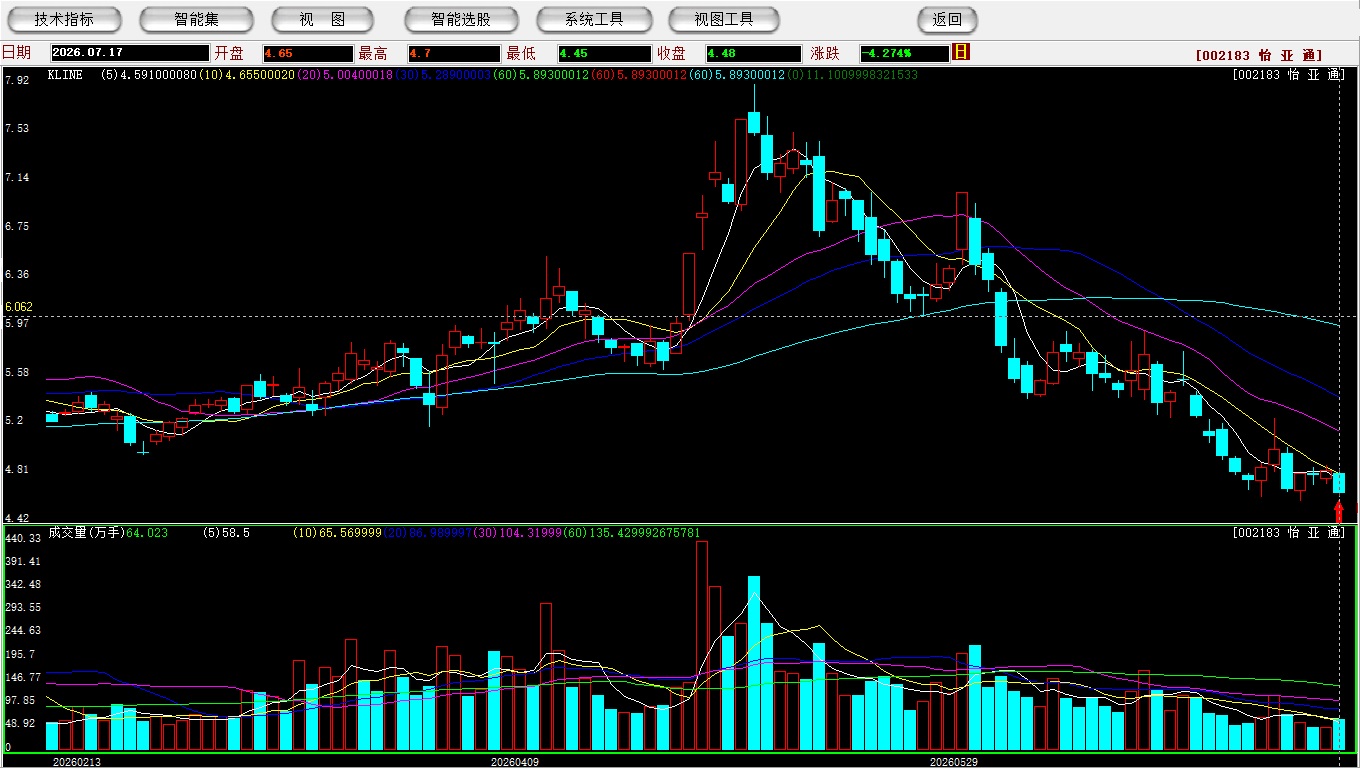Select the 最高 value field 4.7

coord(454,53)
